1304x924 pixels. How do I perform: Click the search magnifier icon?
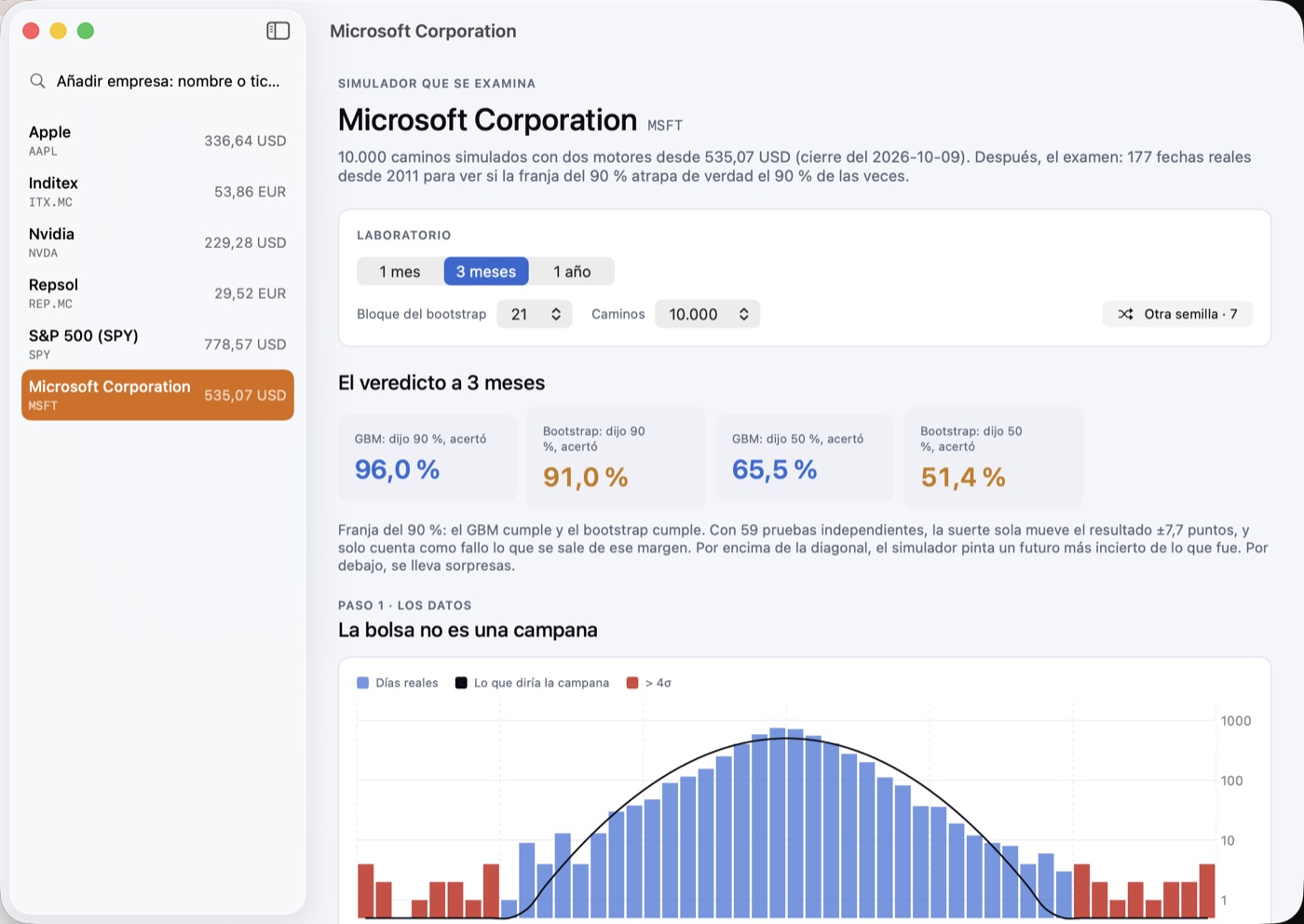pos(37,81)
